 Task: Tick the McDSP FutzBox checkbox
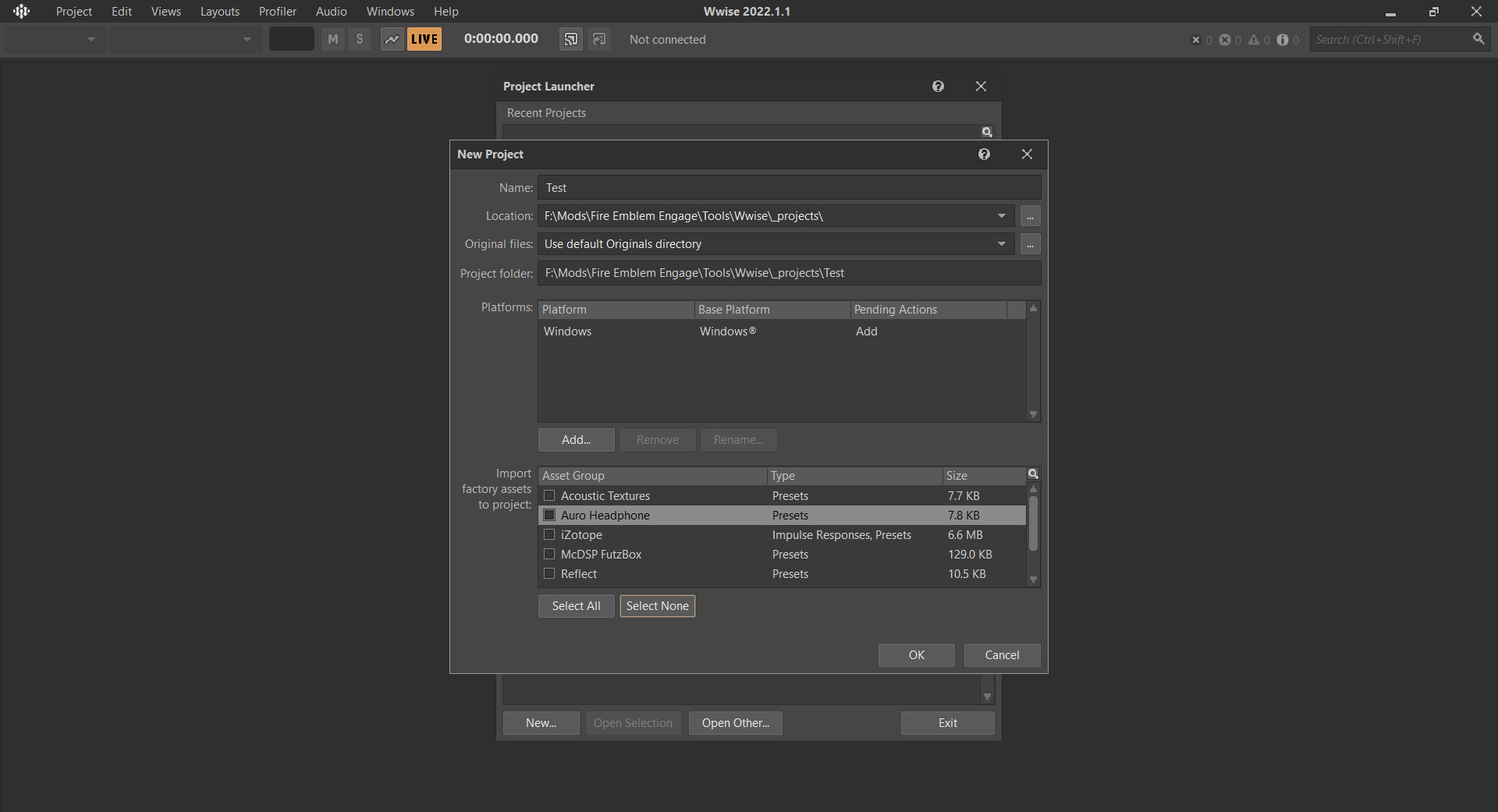[549, 555]
